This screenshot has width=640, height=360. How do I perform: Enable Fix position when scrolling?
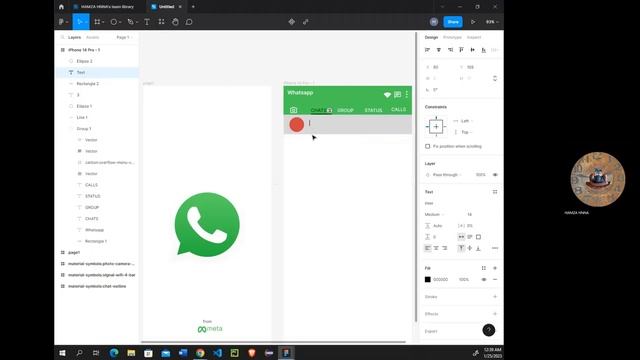427,146
